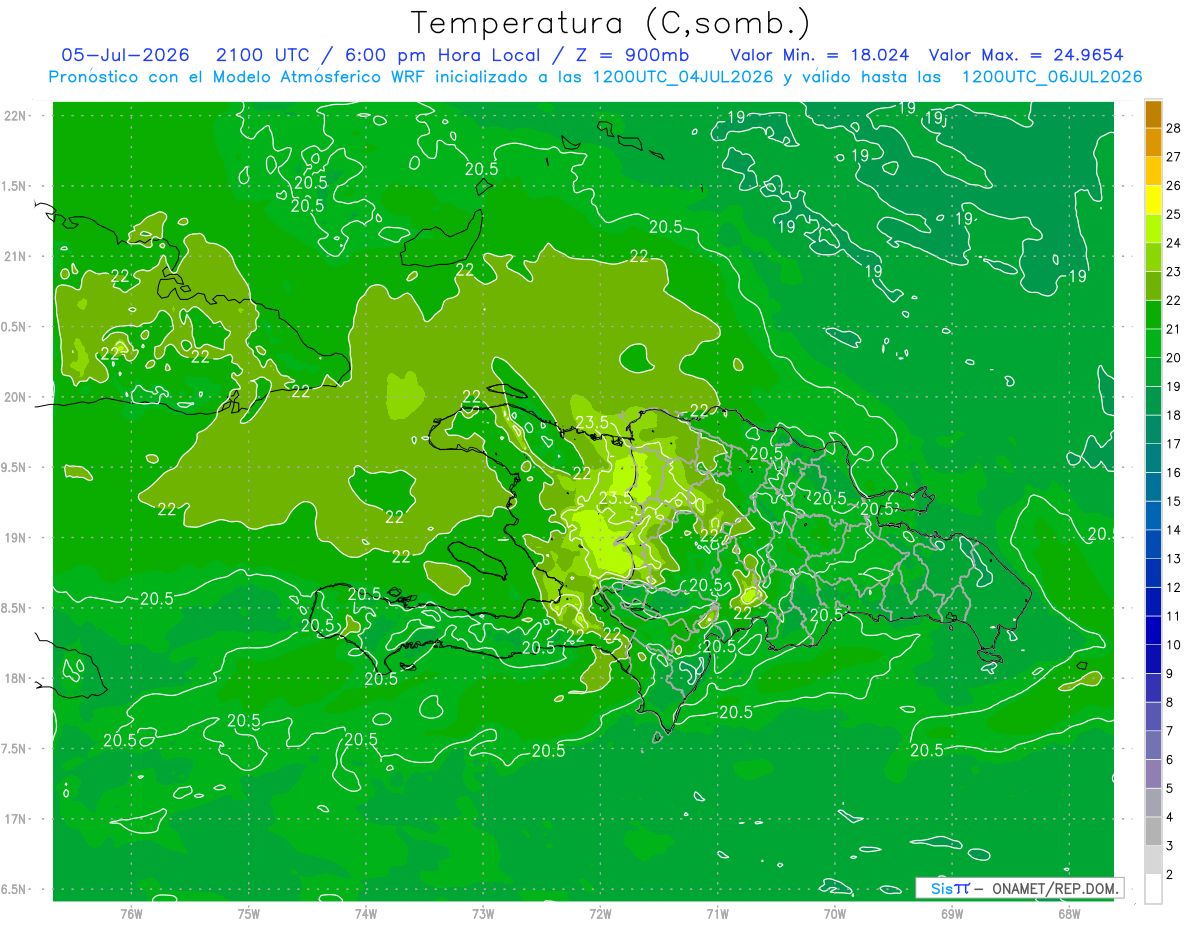Pick the yellow swatch between 25 and 26
This screenshot has height=927, width=1200.
point(1153,200)
